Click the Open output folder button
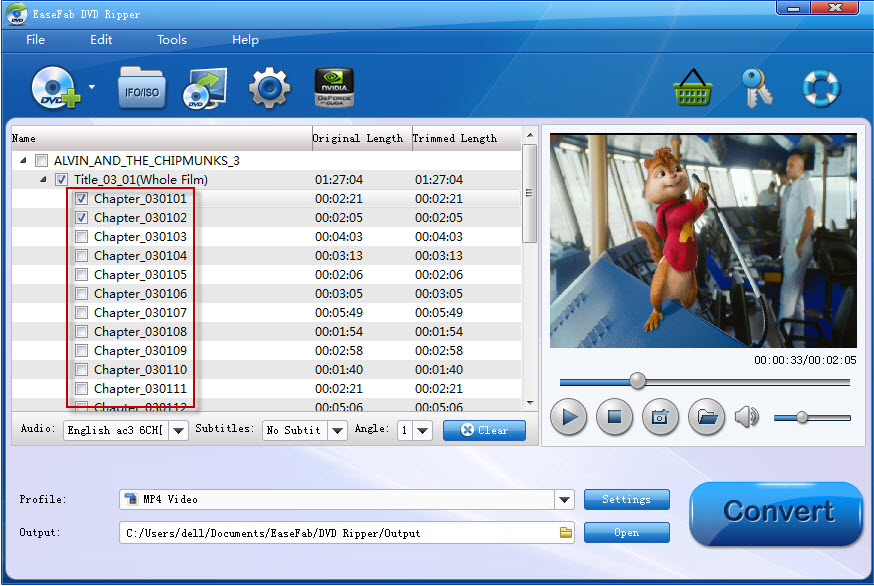Screen dimensions: 874x586 627,532
